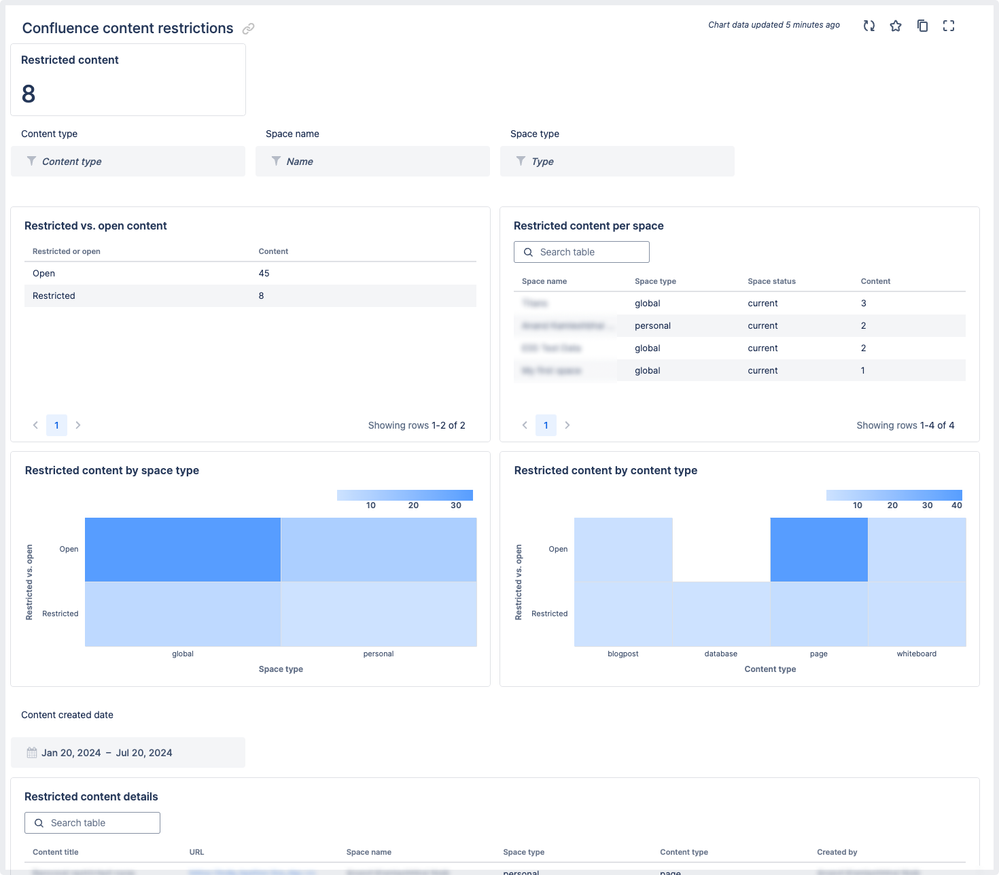Click the personal space type cell

(652, 326)
